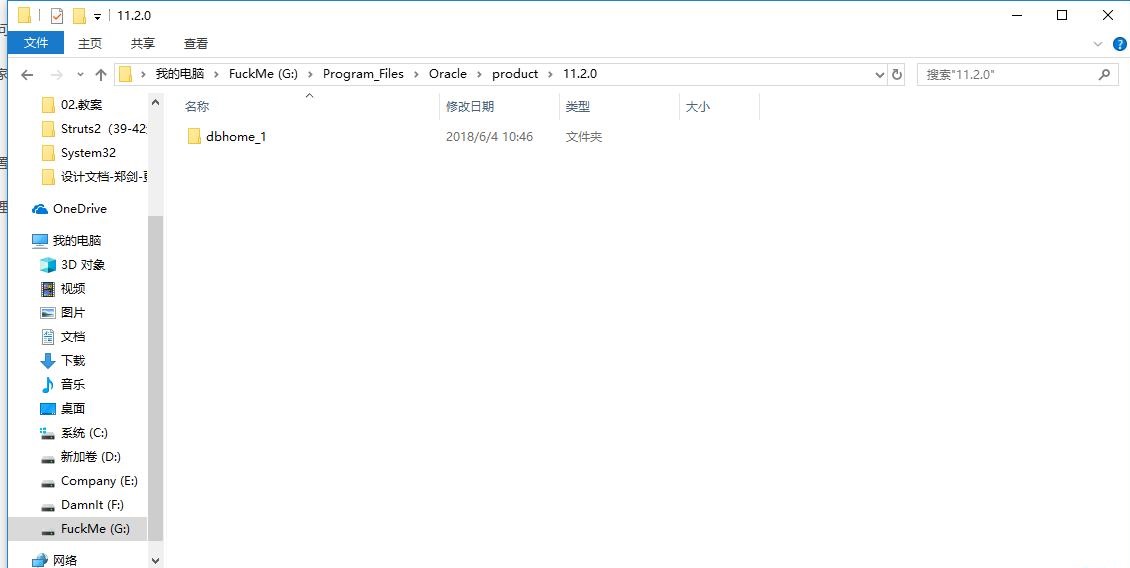Click the Properties quick access icon
The image size is (1130, 568).
[57, 16]
